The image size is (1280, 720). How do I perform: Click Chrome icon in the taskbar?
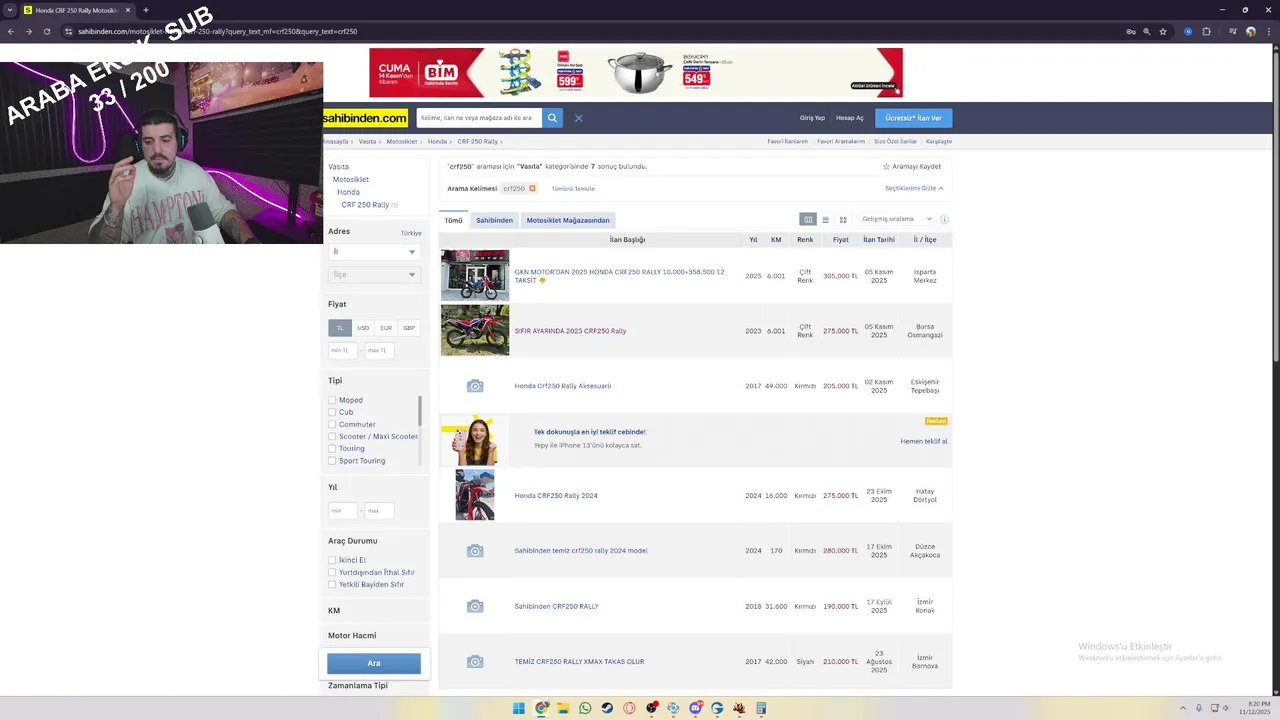pyautogui.click(x=541, y=708)
